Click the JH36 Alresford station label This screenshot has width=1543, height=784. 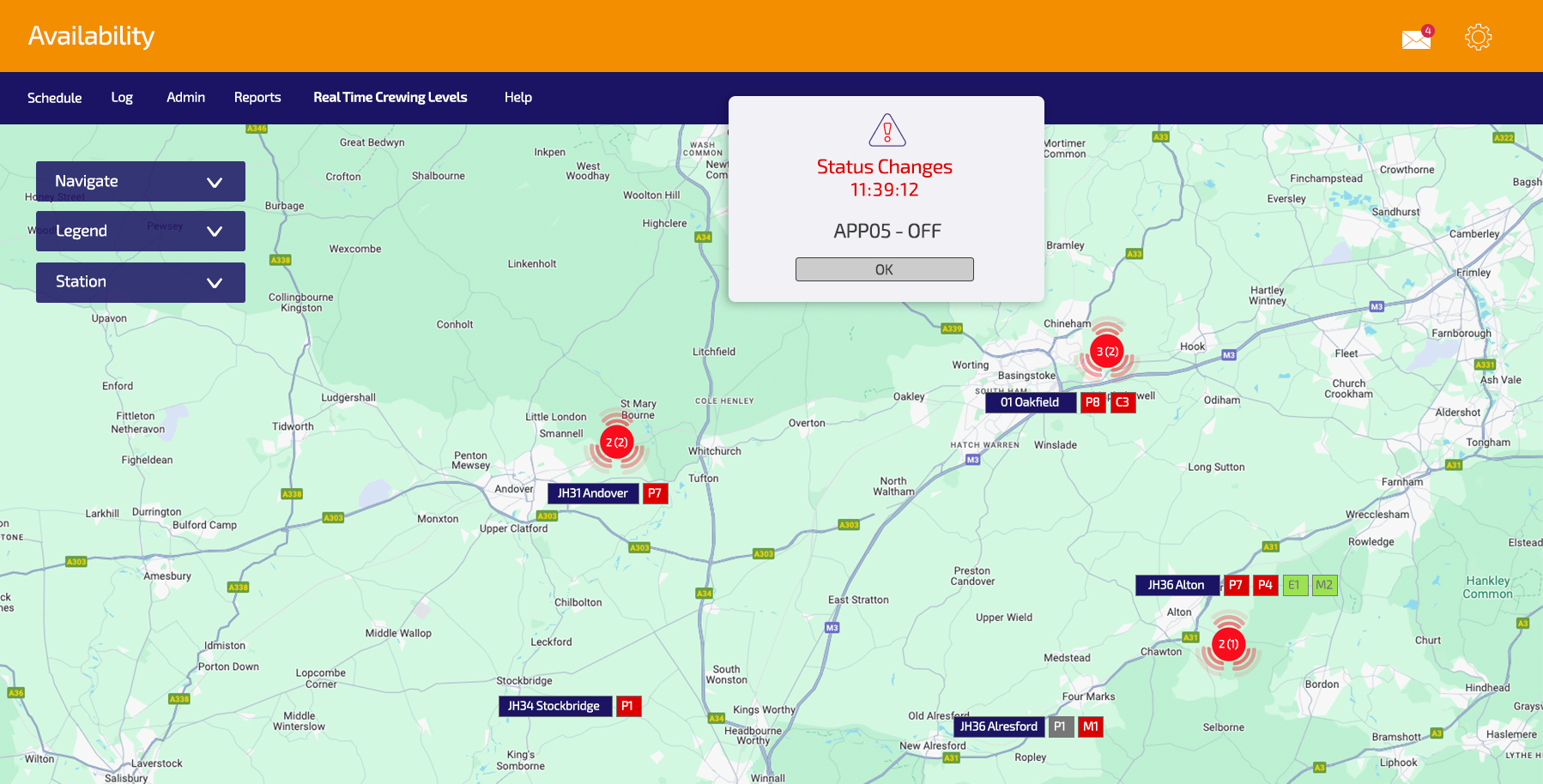point(999,727)
